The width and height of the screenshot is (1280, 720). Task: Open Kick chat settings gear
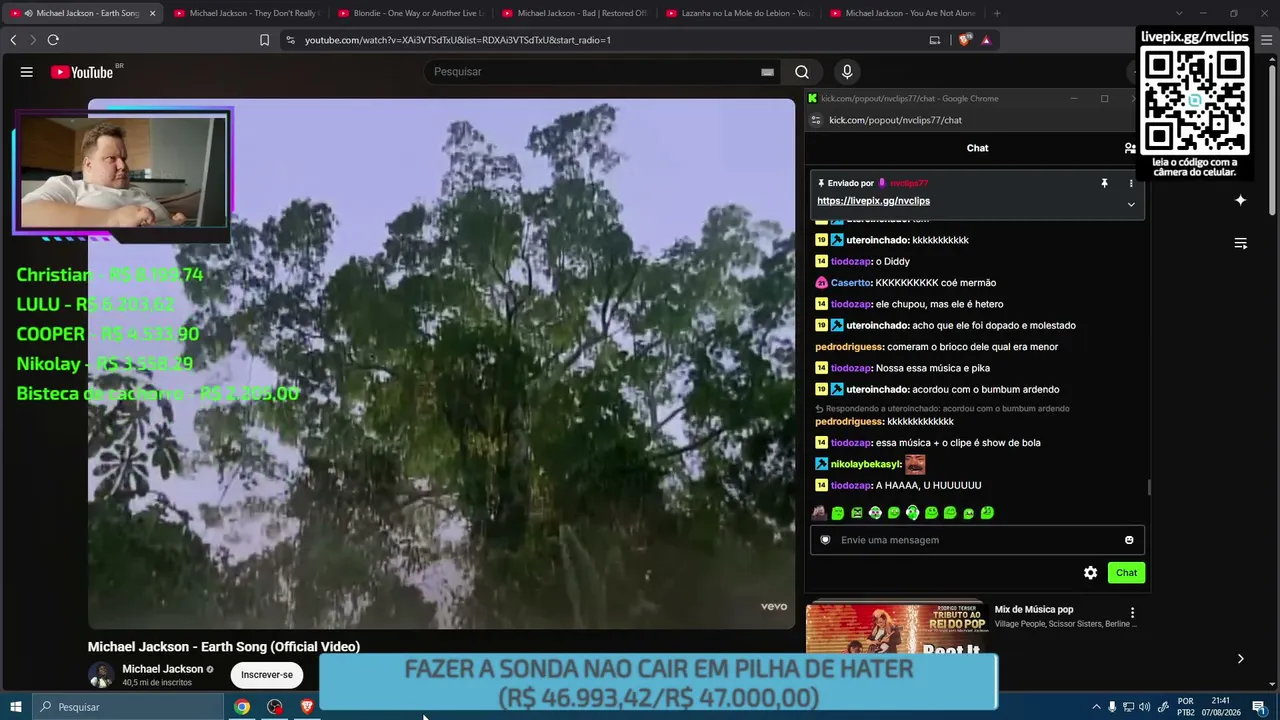tap(1090, 573)
